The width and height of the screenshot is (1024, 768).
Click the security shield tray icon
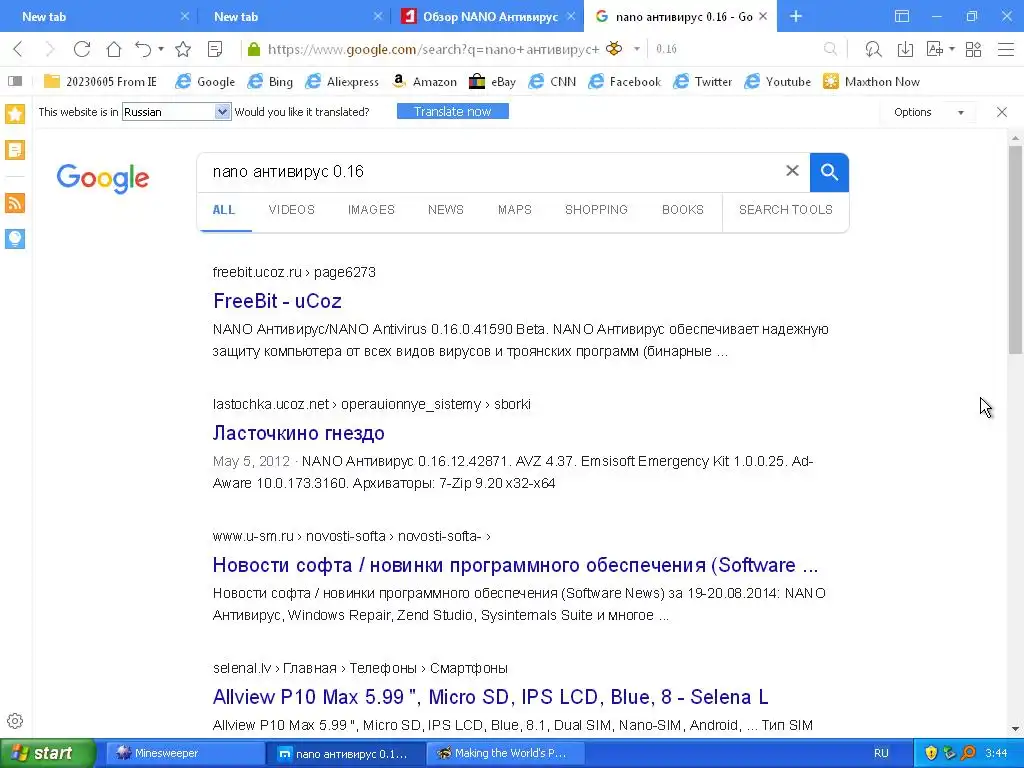click(931, 753)
